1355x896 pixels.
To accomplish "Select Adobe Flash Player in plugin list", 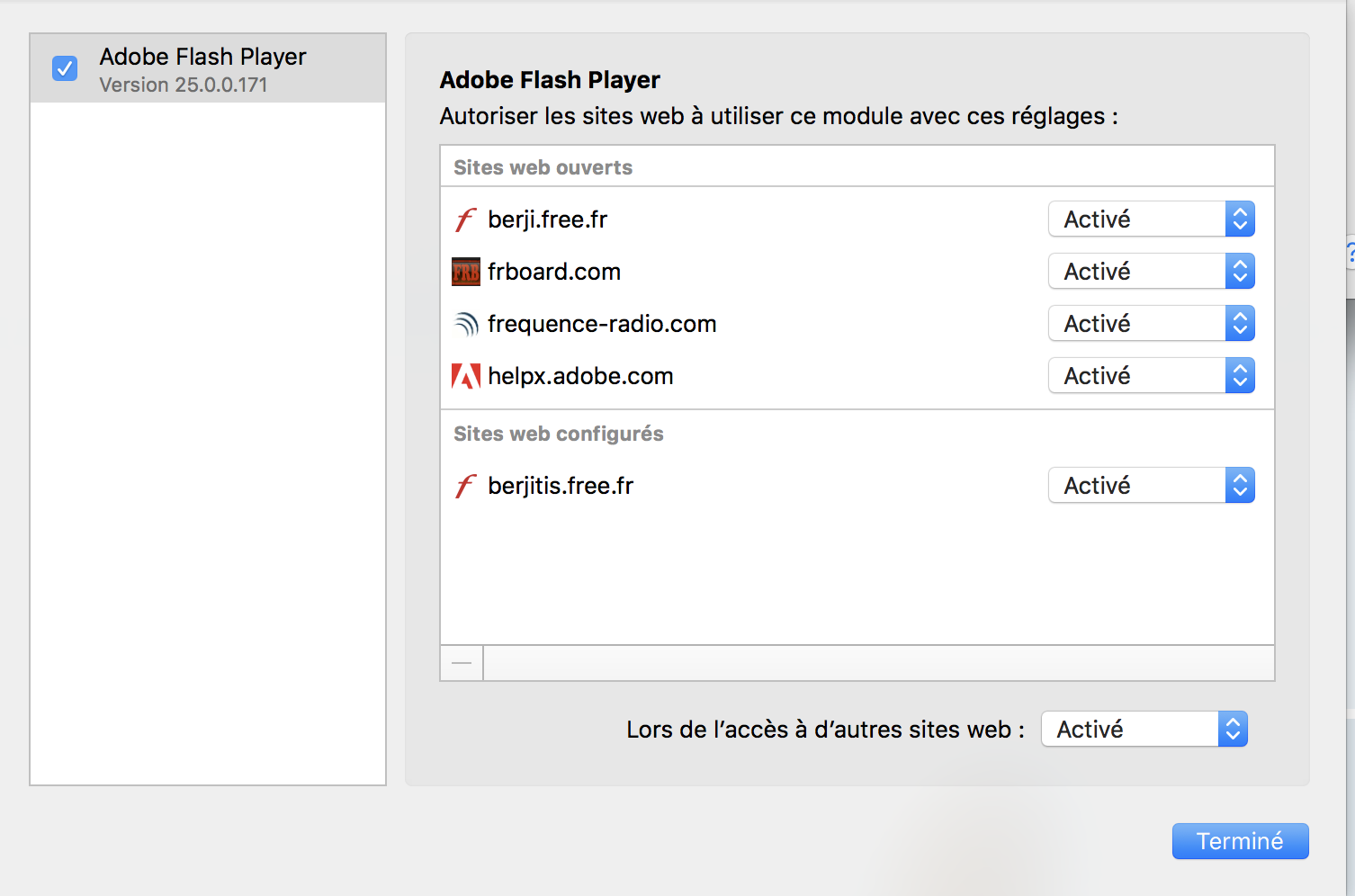I will click(202, 69).
